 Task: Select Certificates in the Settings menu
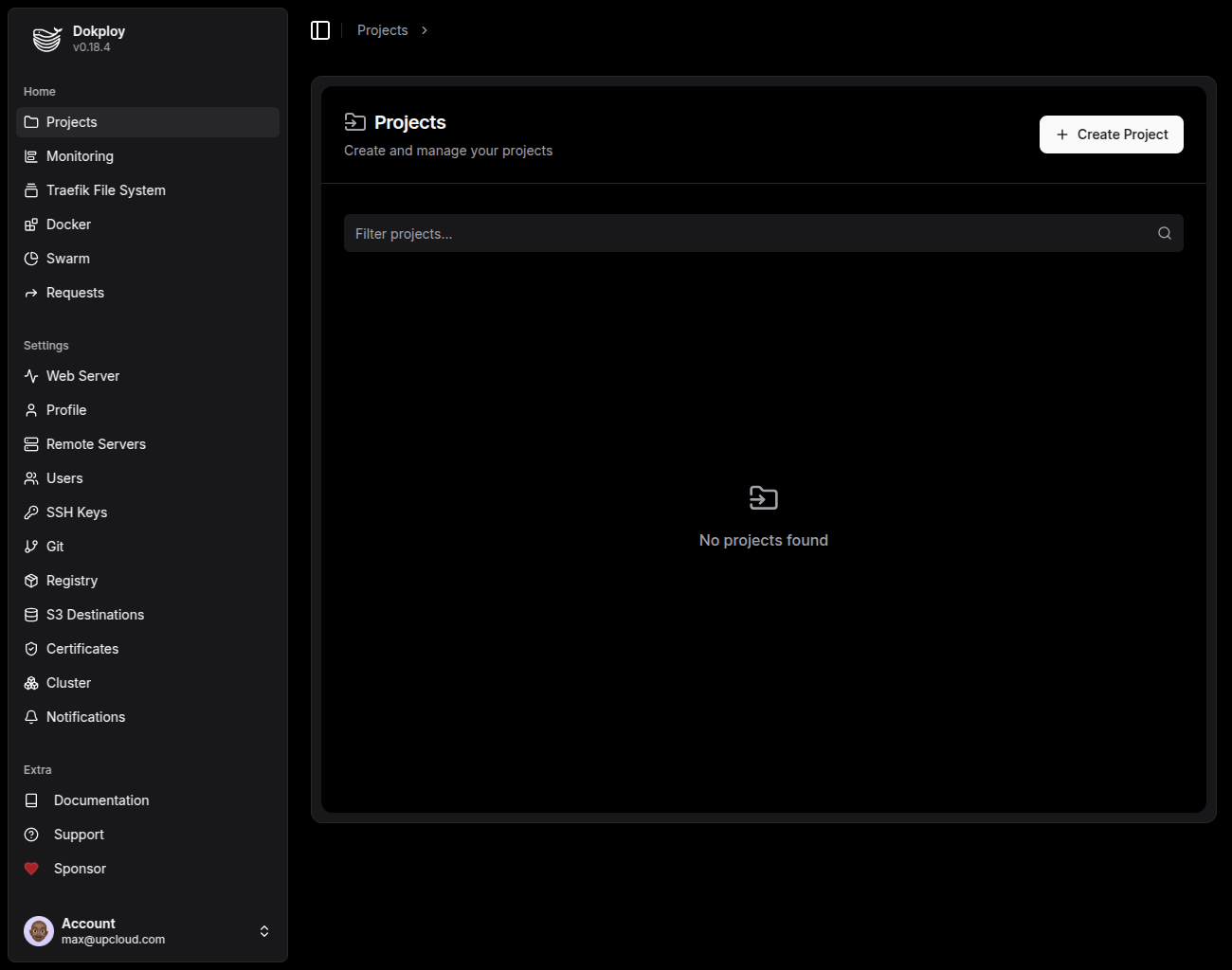click(82, 649)
